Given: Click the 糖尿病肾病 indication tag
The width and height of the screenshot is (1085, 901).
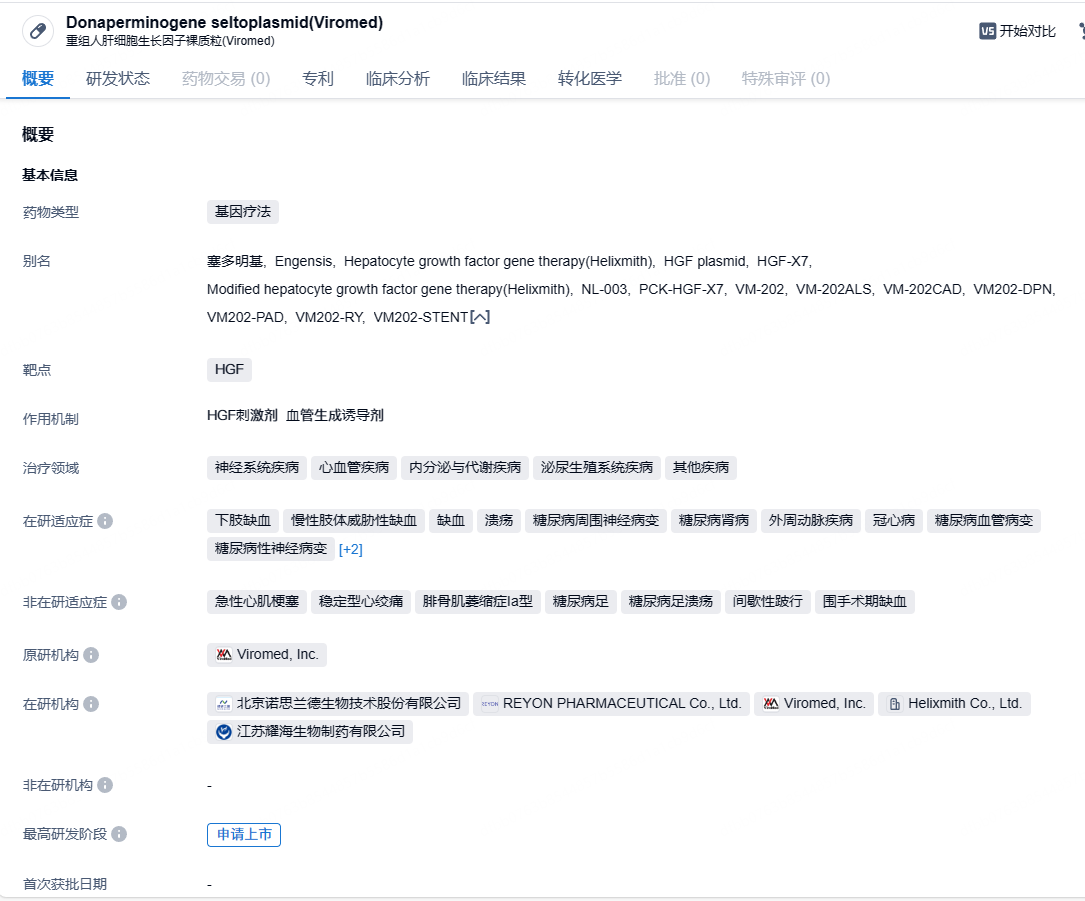Looking at the screenshot, I should tap(714, 520).
